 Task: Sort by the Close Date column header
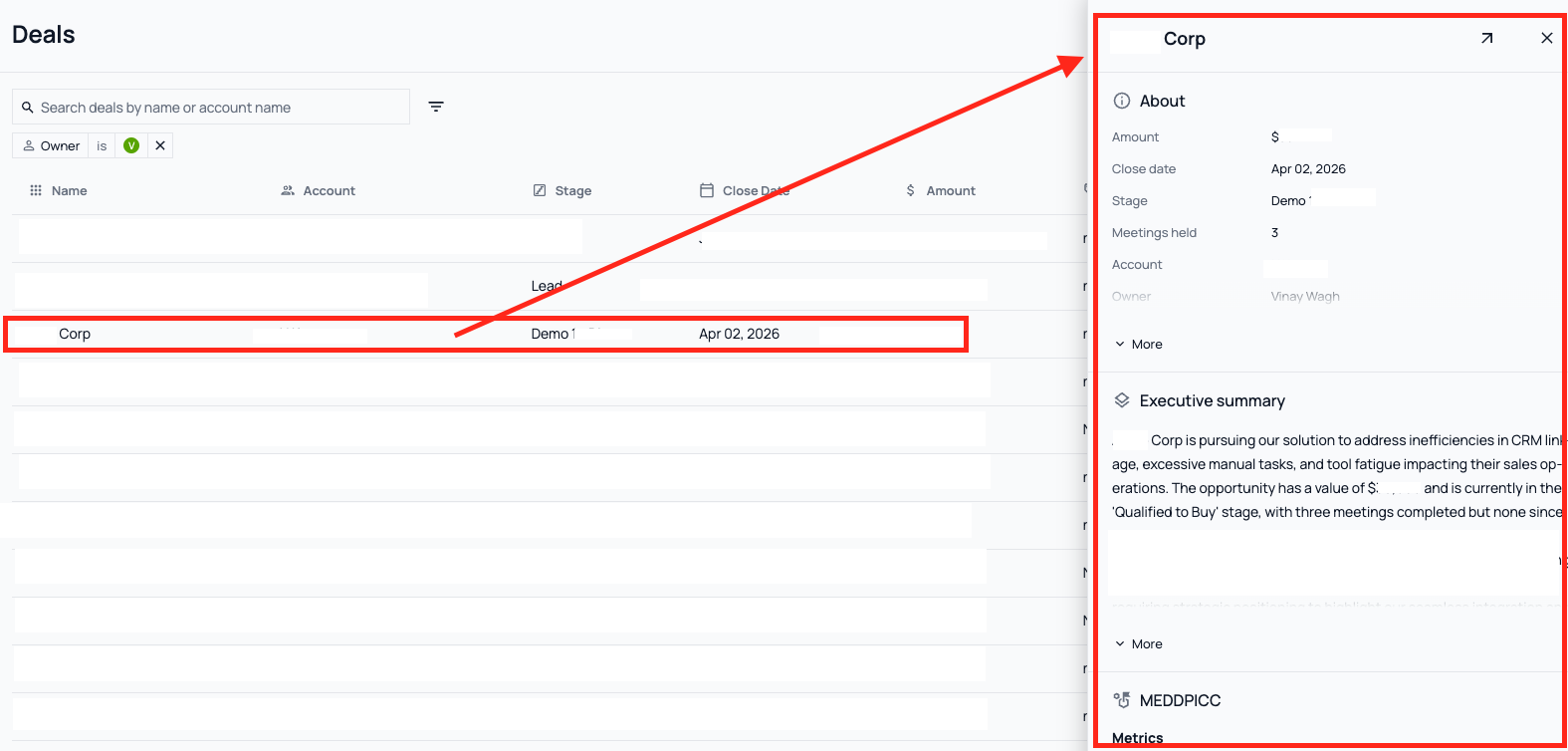click(x=755, y=191)
